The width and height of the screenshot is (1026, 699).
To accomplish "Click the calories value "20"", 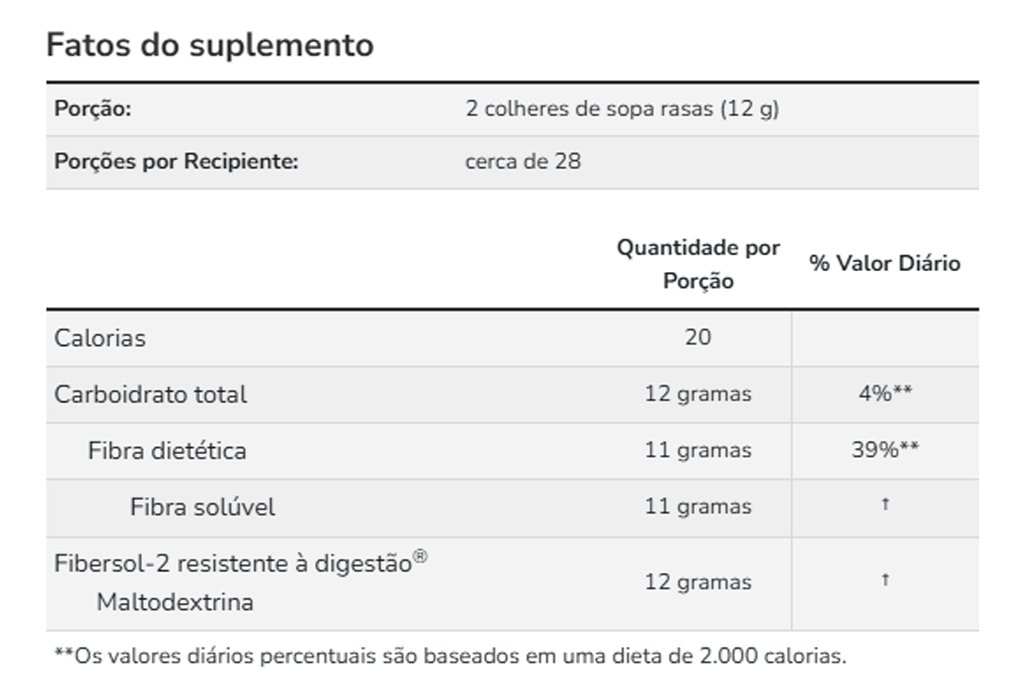I will pyautogui.click(x=698, y=337).
